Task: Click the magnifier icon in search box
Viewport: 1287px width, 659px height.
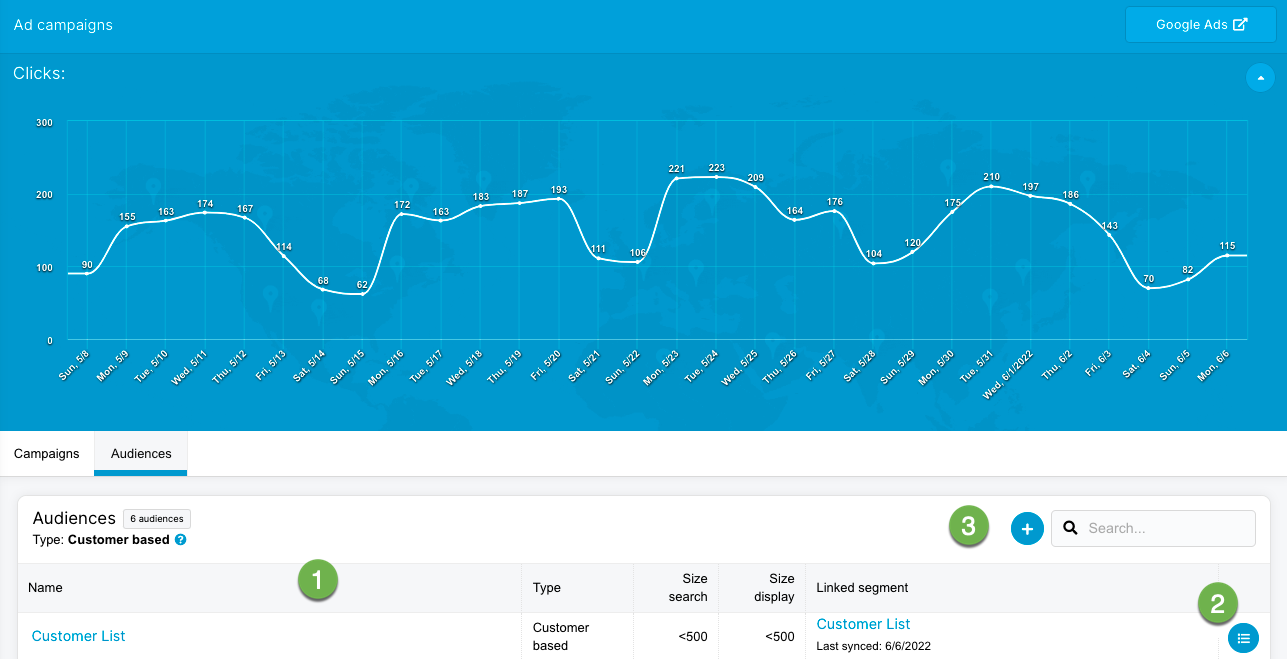Action: point(1070,528)
